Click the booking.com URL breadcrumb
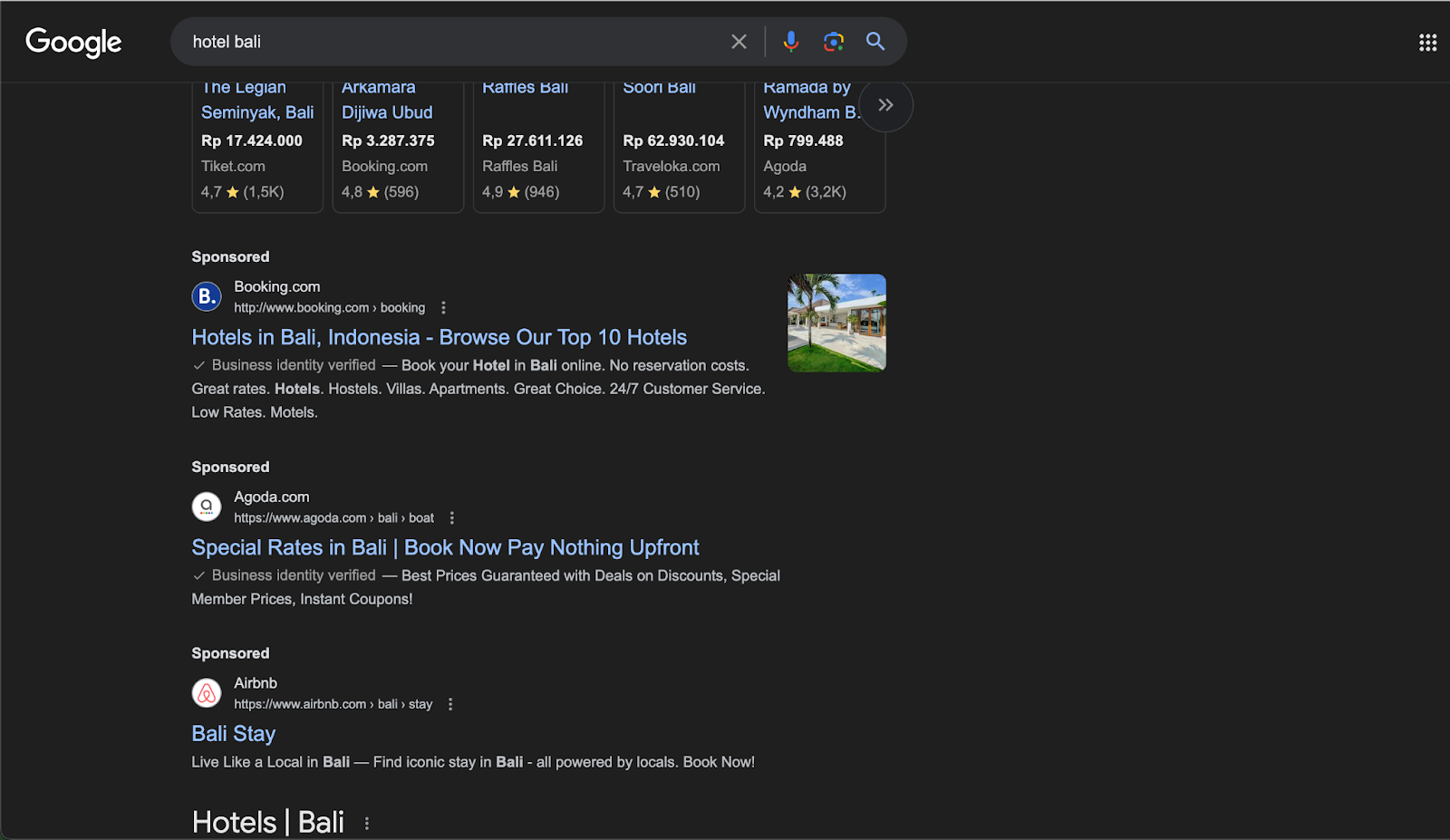This screenshot has height=840, width=1450. tap(329, 308)
